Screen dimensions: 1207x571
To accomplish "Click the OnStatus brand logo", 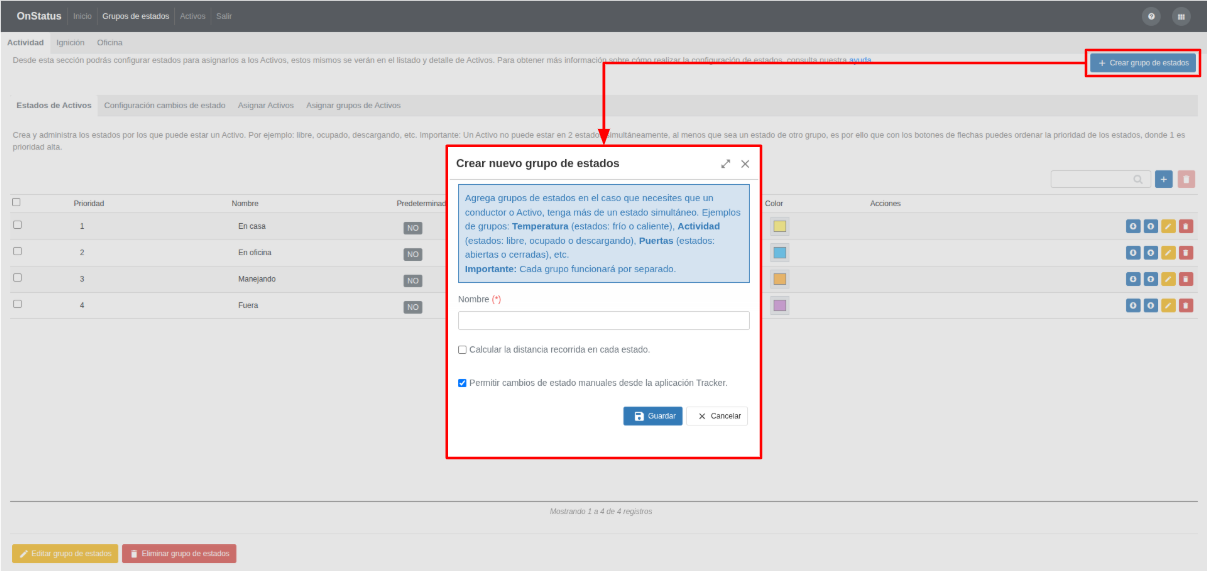I will (39, 16).
